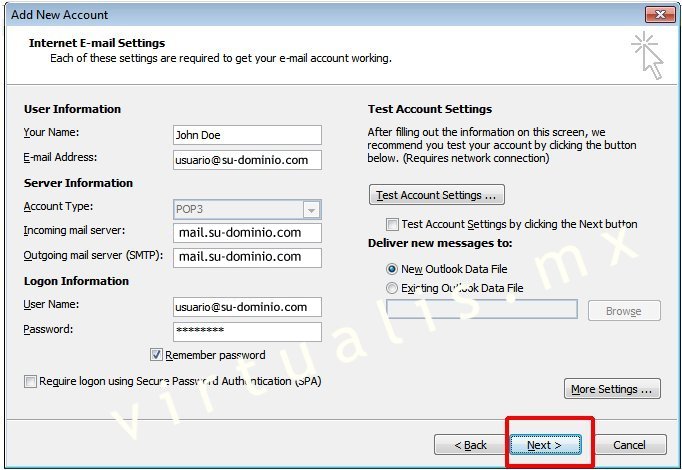Click the Your Name input field
The image size is (682, 470).
(x=247, y=135)
